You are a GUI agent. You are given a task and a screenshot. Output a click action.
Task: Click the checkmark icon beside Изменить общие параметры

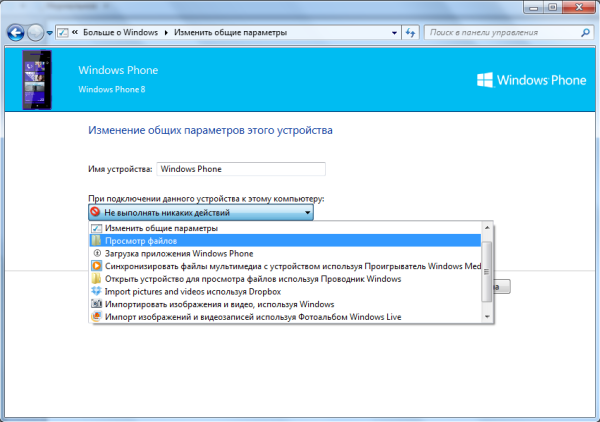(96, 228)
